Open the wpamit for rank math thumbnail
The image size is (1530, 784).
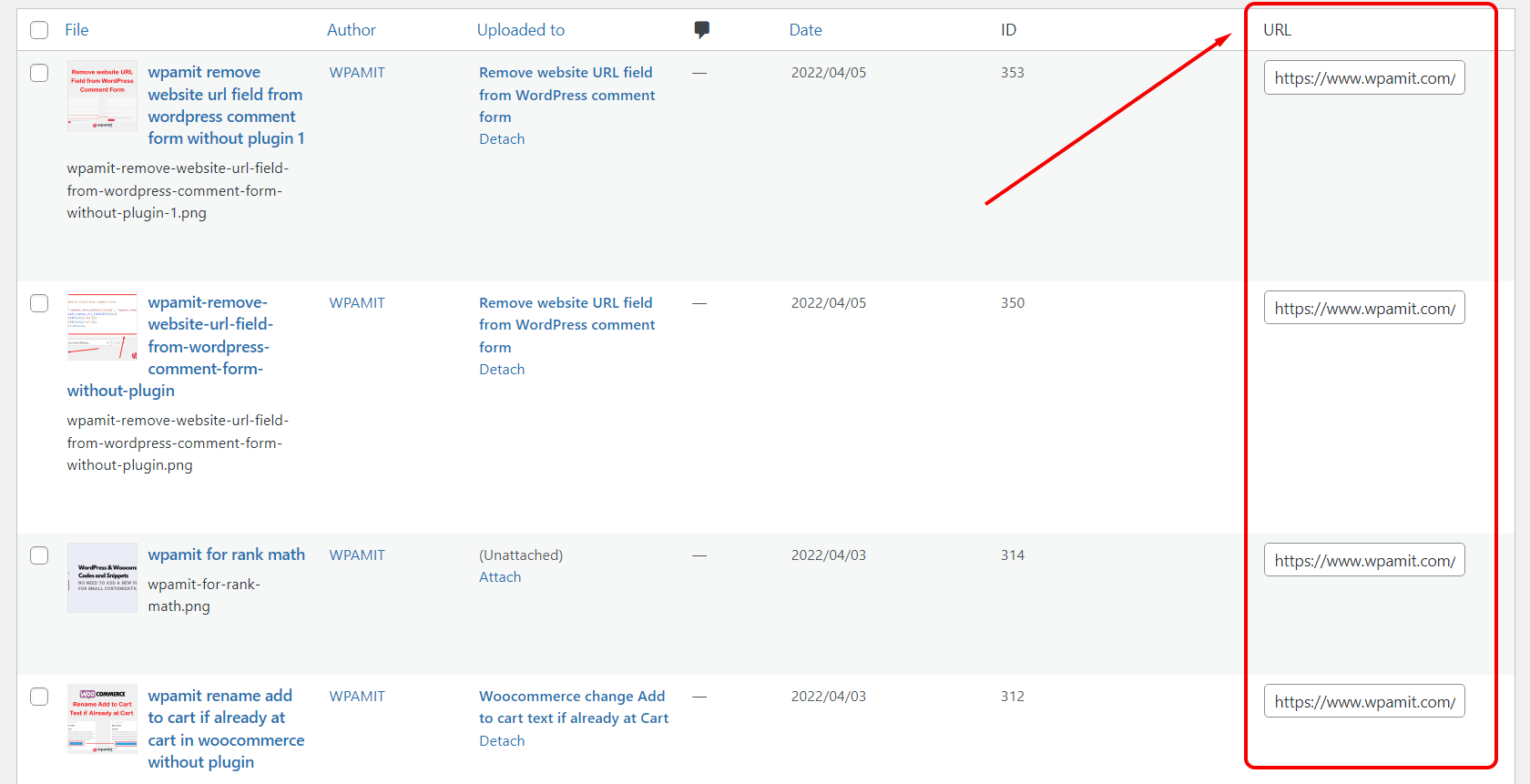point(102,578)
